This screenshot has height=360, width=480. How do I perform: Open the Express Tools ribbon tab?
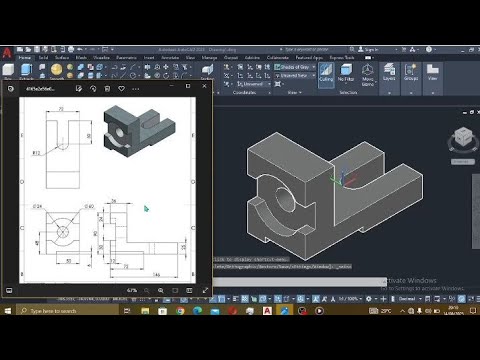coord(342,58)
